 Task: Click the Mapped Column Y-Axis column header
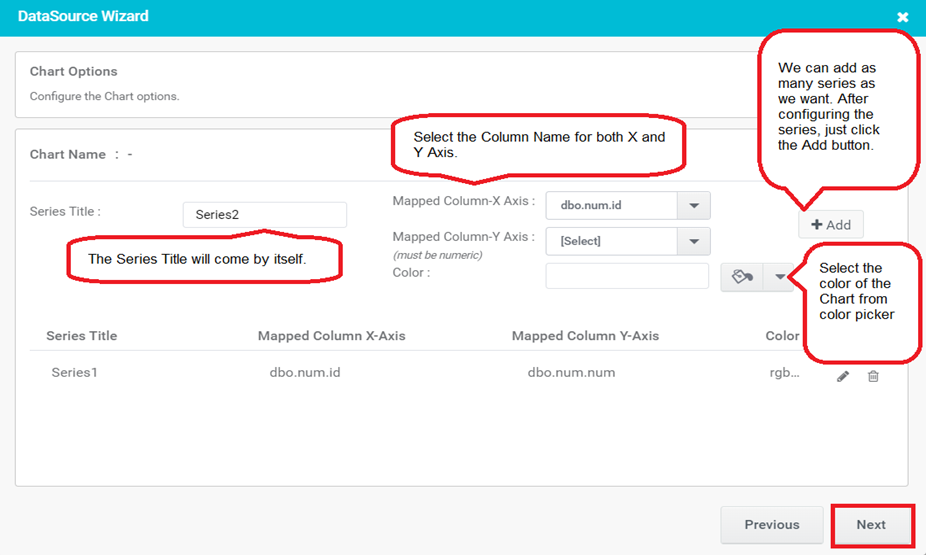585,336
